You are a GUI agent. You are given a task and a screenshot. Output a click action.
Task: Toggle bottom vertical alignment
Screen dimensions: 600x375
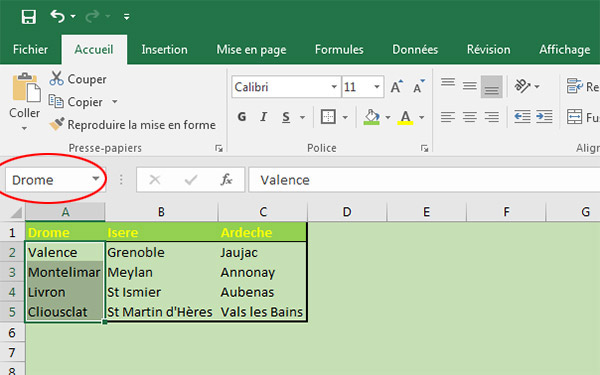click(x=492, y=87)
